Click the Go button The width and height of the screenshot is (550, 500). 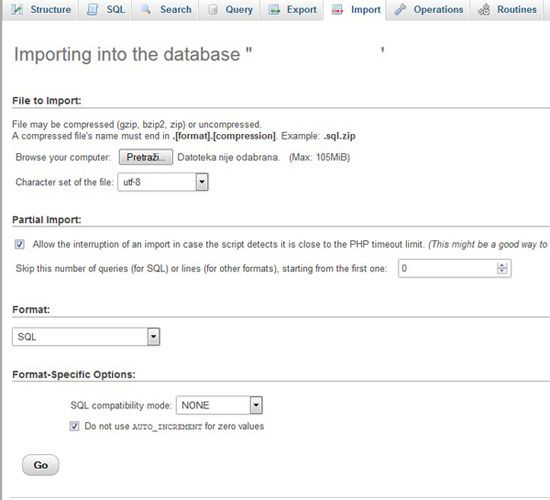tap(41, 465)
